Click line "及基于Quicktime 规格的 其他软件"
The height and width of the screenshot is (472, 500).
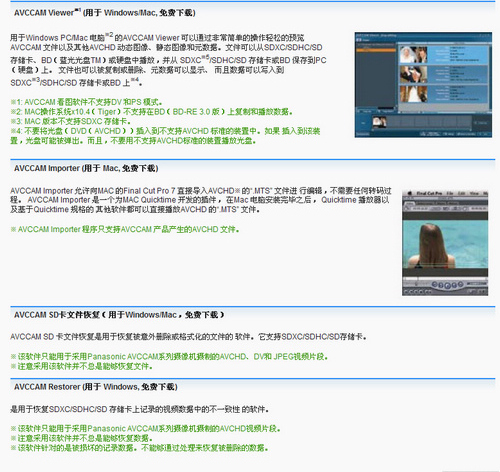tap(135, 210)
